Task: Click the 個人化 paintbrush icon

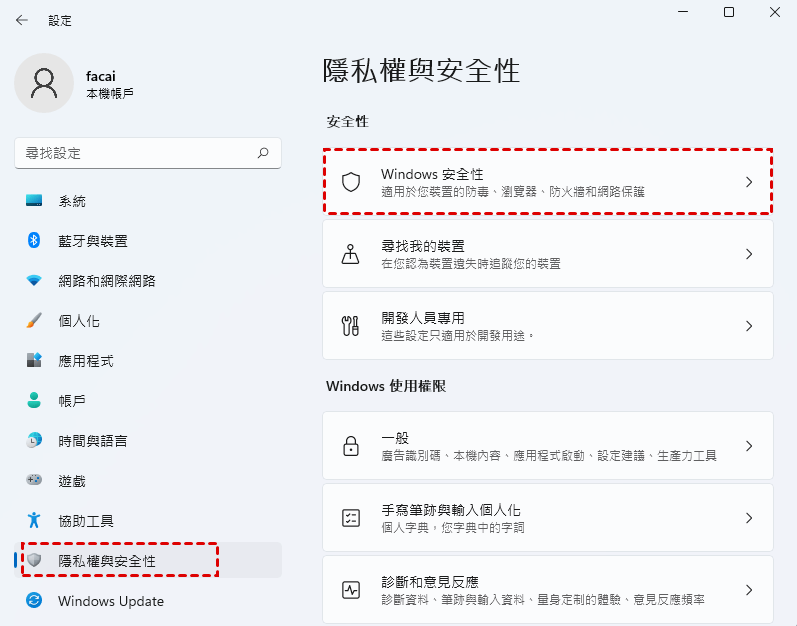Action: coord(34,321)
